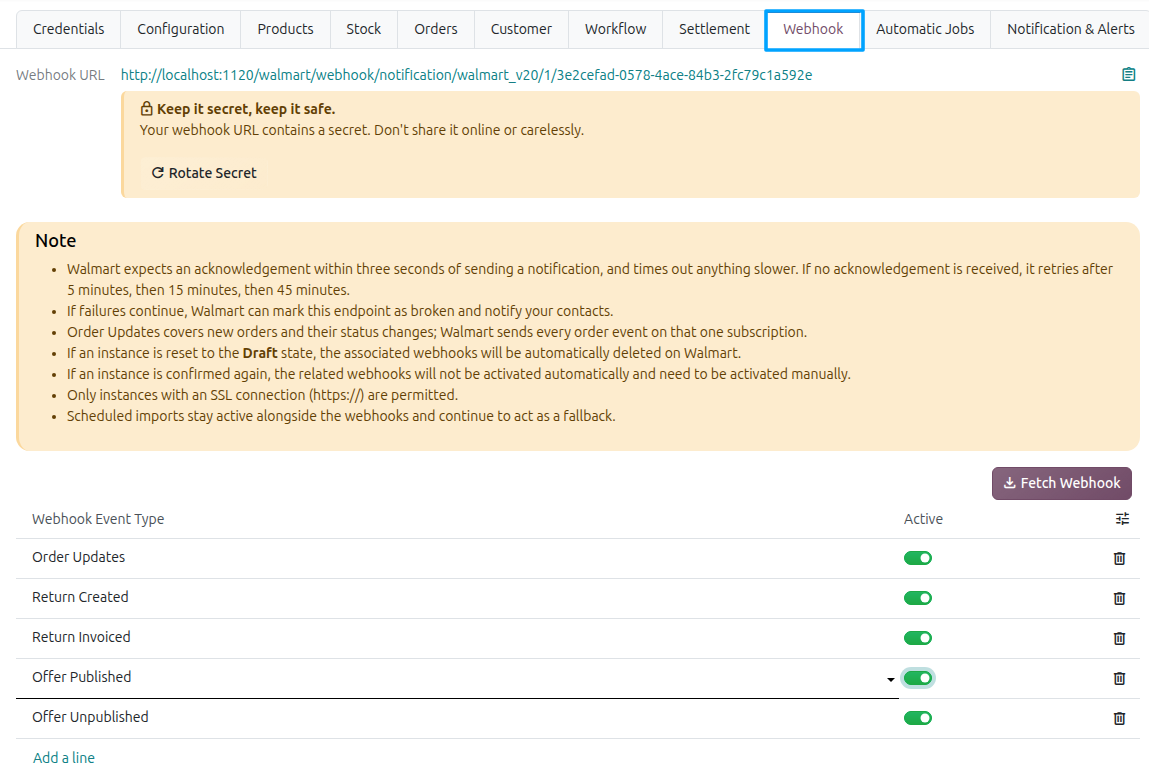
Task: Click the Fetch Webhook button
Action: click(1062, 483)
